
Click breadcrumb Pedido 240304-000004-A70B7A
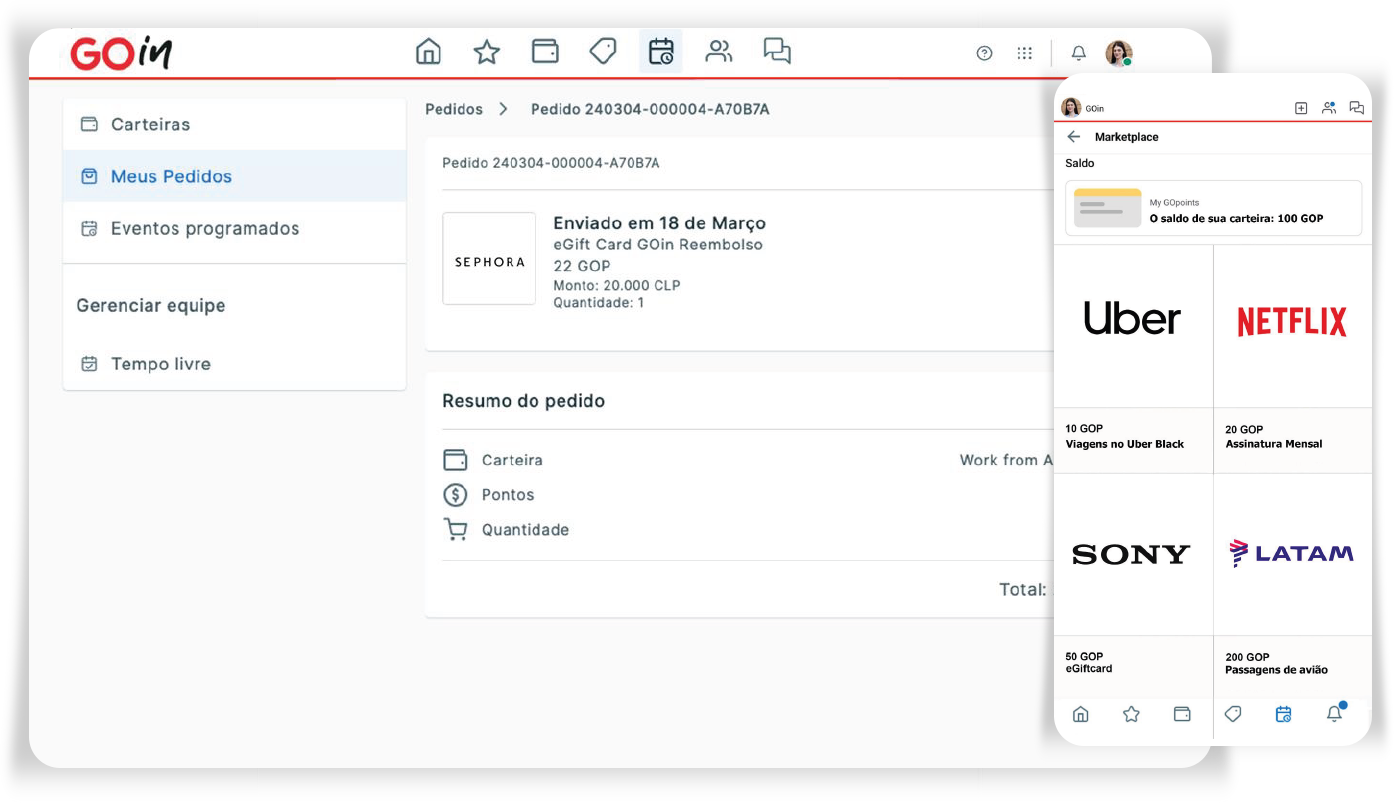pos(650,109)
